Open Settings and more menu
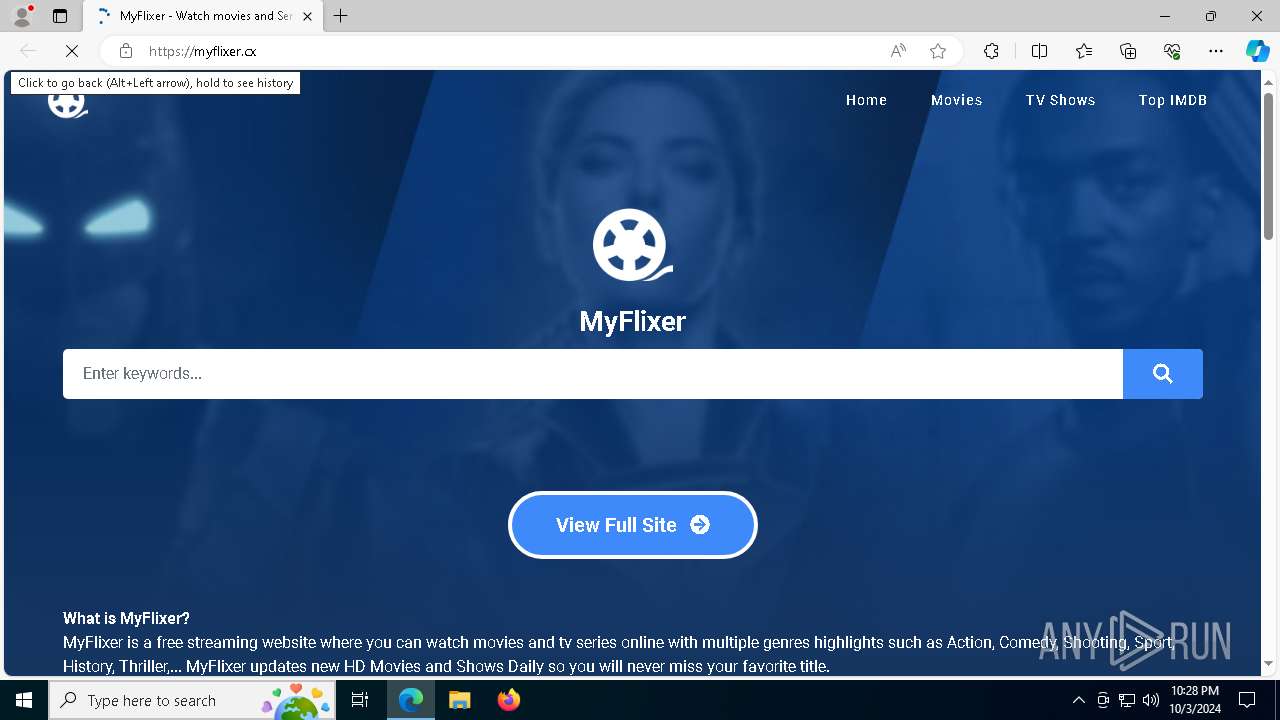Screen dimensions: 1280x720 pos(1216,51)
